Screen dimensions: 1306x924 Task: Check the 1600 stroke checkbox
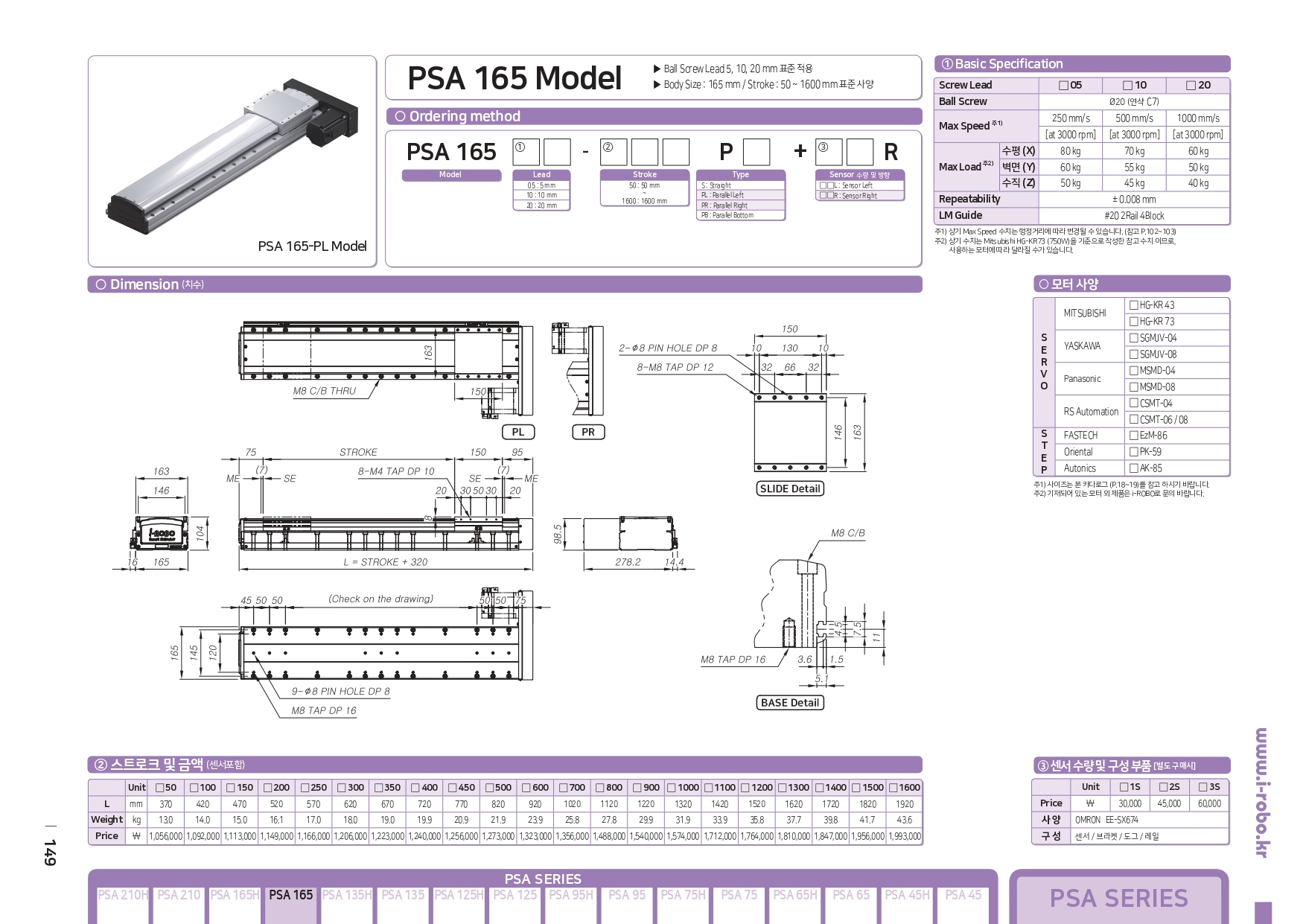pos(893,788)
